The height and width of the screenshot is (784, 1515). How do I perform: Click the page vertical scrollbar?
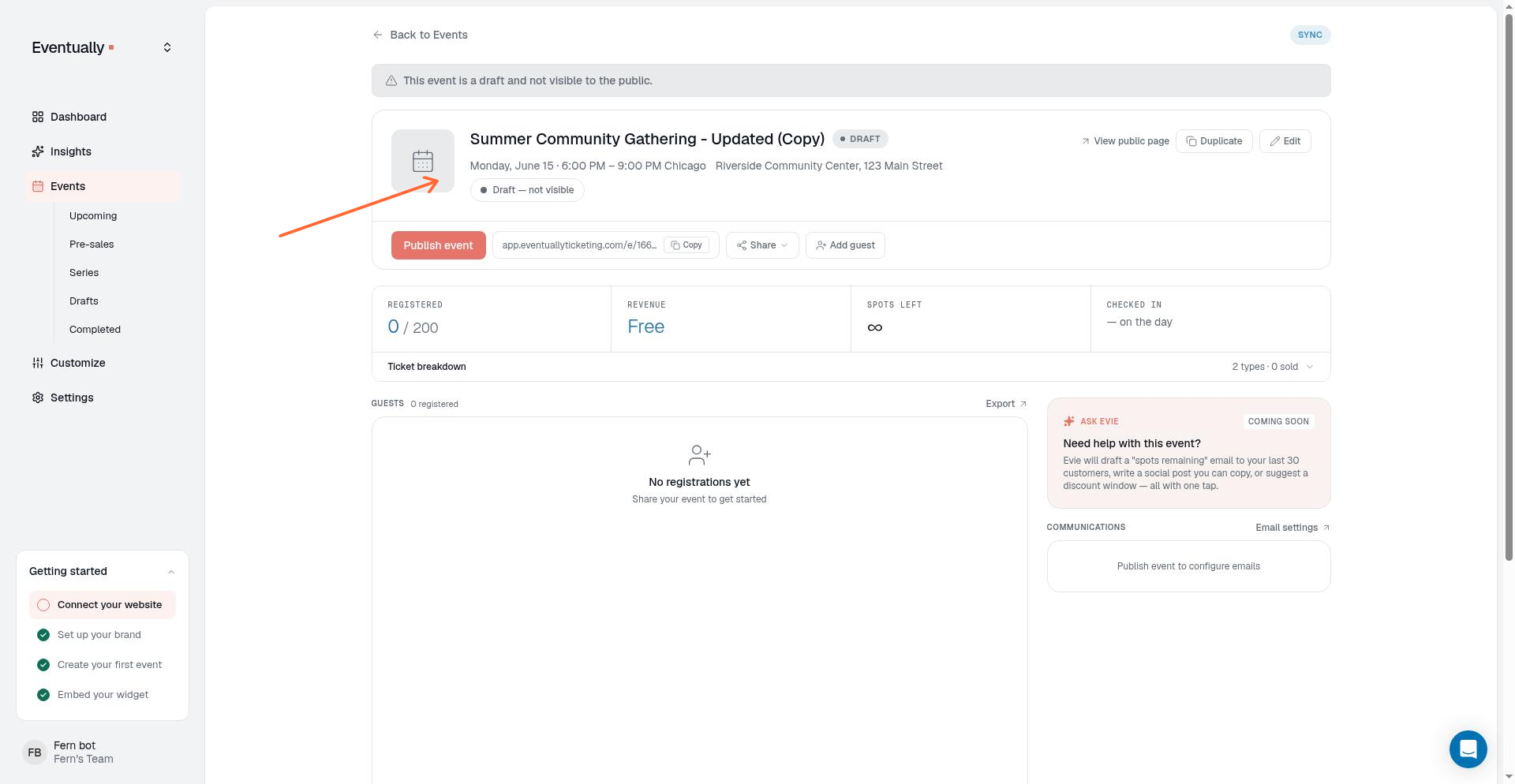[x=1509, y=284]
